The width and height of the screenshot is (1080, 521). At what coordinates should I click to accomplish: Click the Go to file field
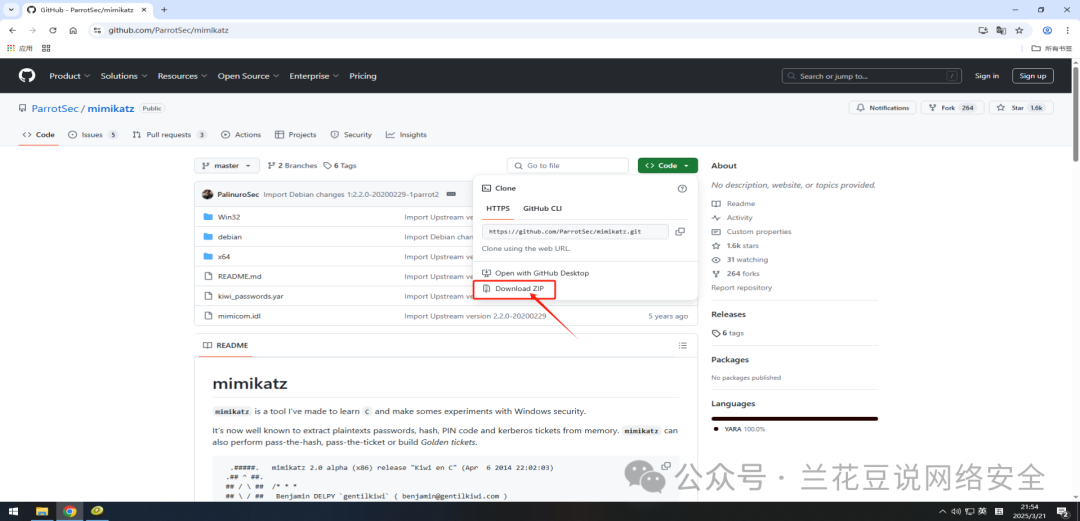point(567,166)
